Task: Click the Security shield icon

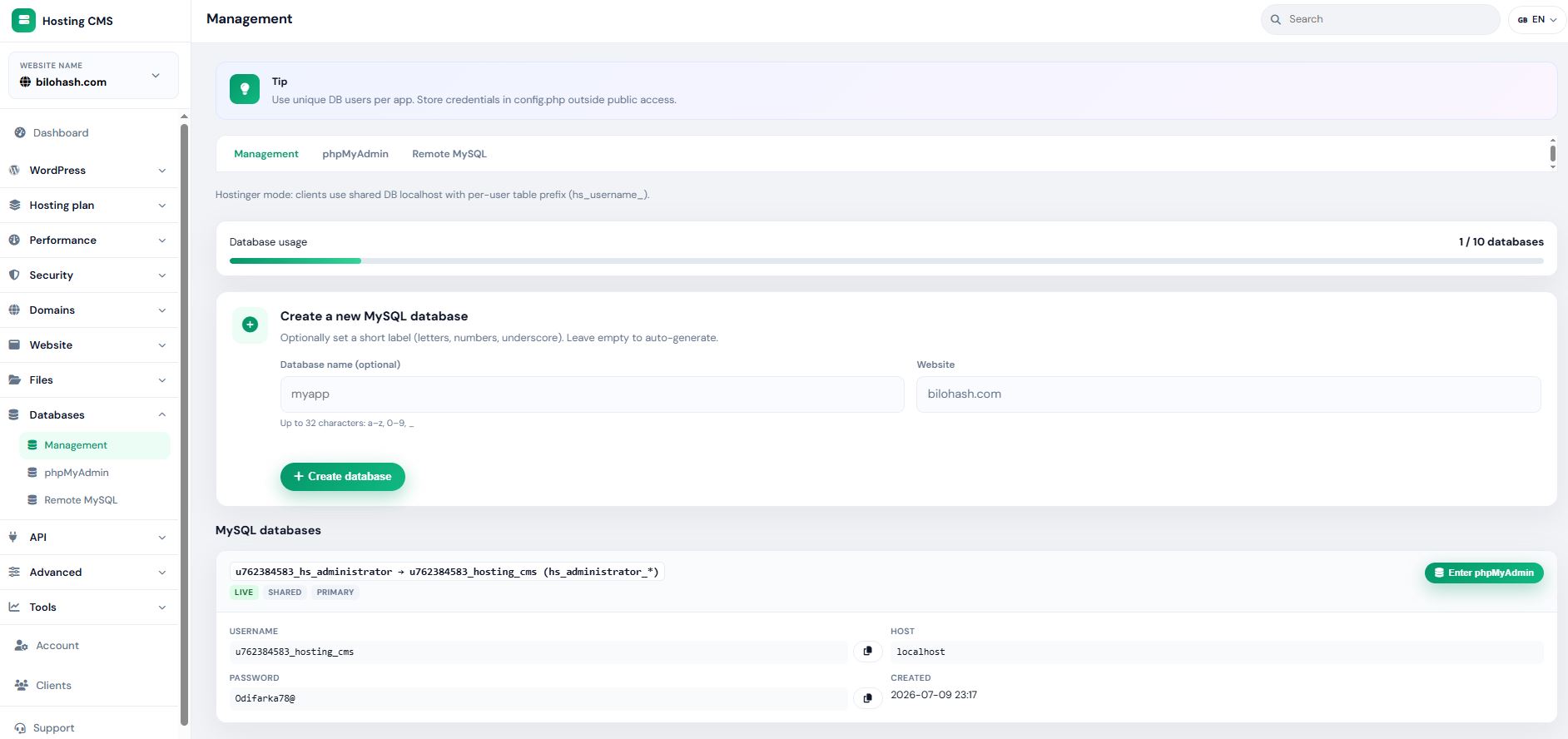Action: [14, 275]
